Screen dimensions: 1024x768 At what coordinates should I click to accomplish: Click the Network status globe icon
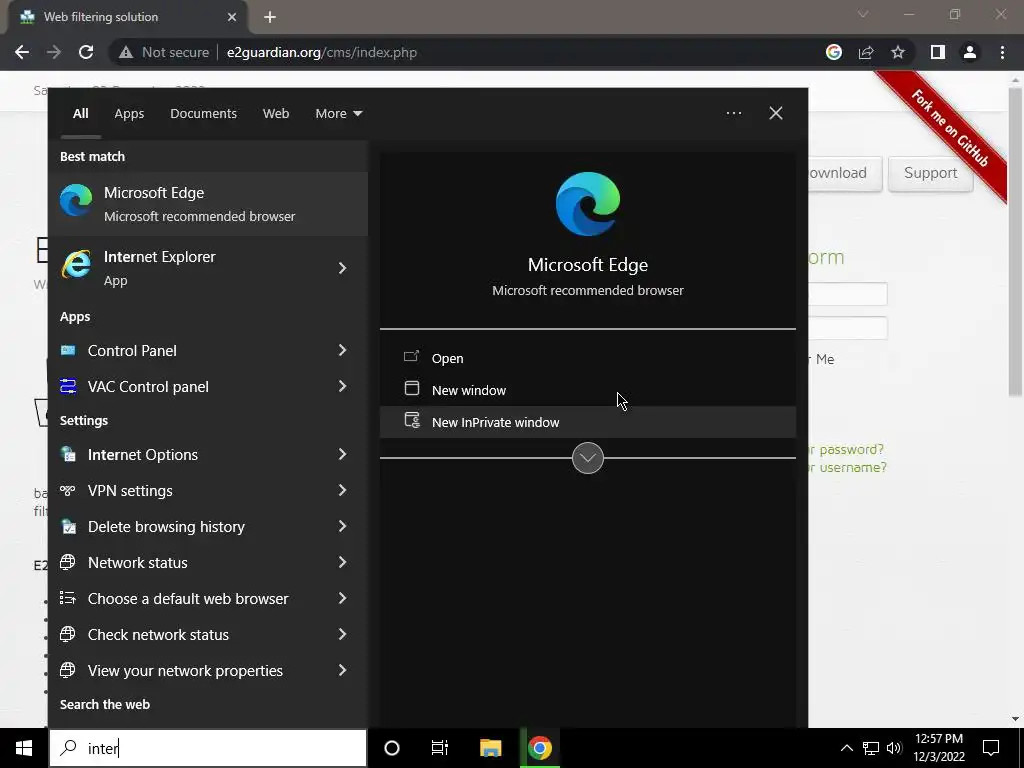68,562
